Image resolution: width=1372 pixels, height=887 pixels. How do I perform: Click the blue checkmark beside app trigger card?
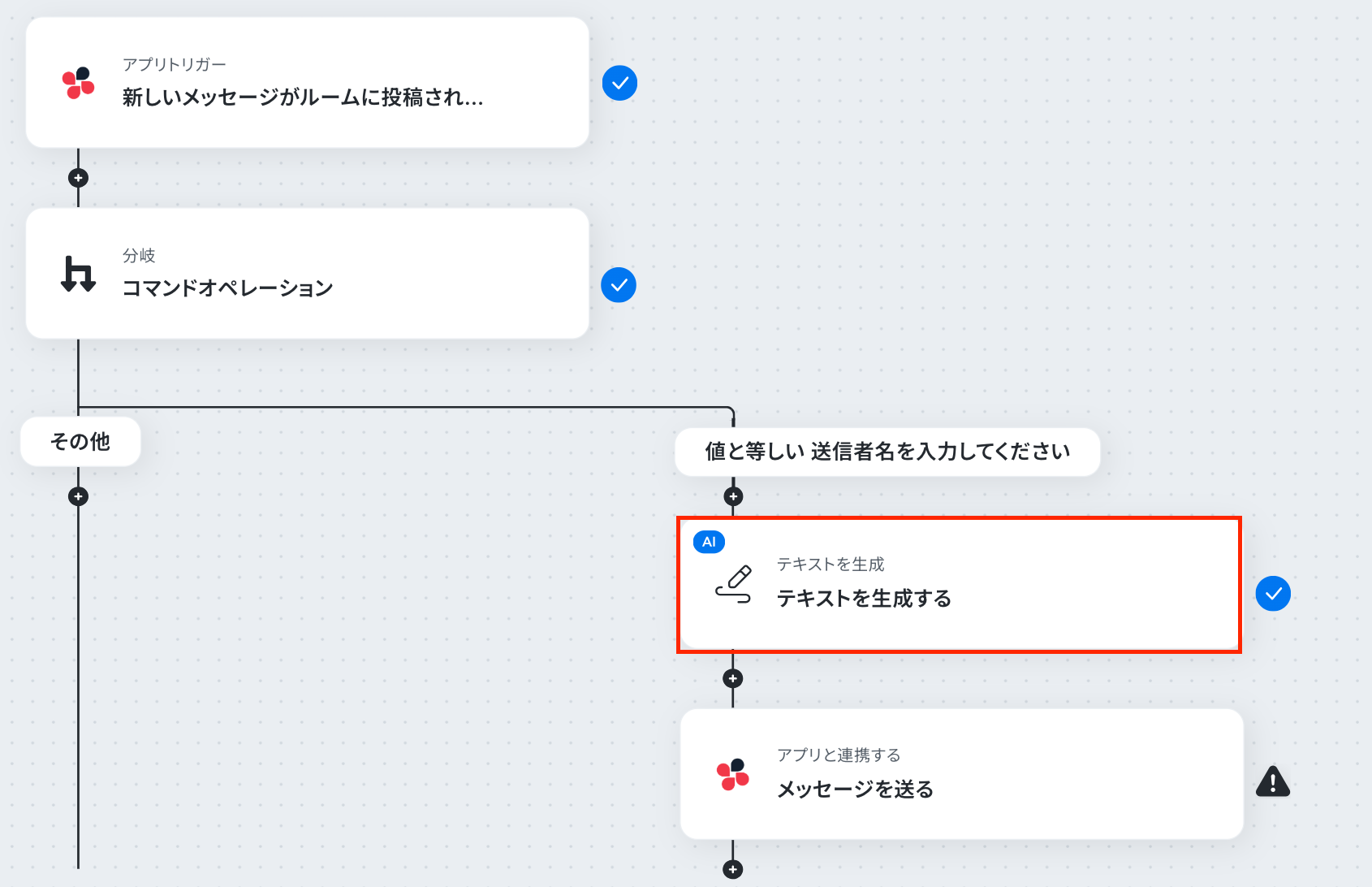tap(619, 83)
